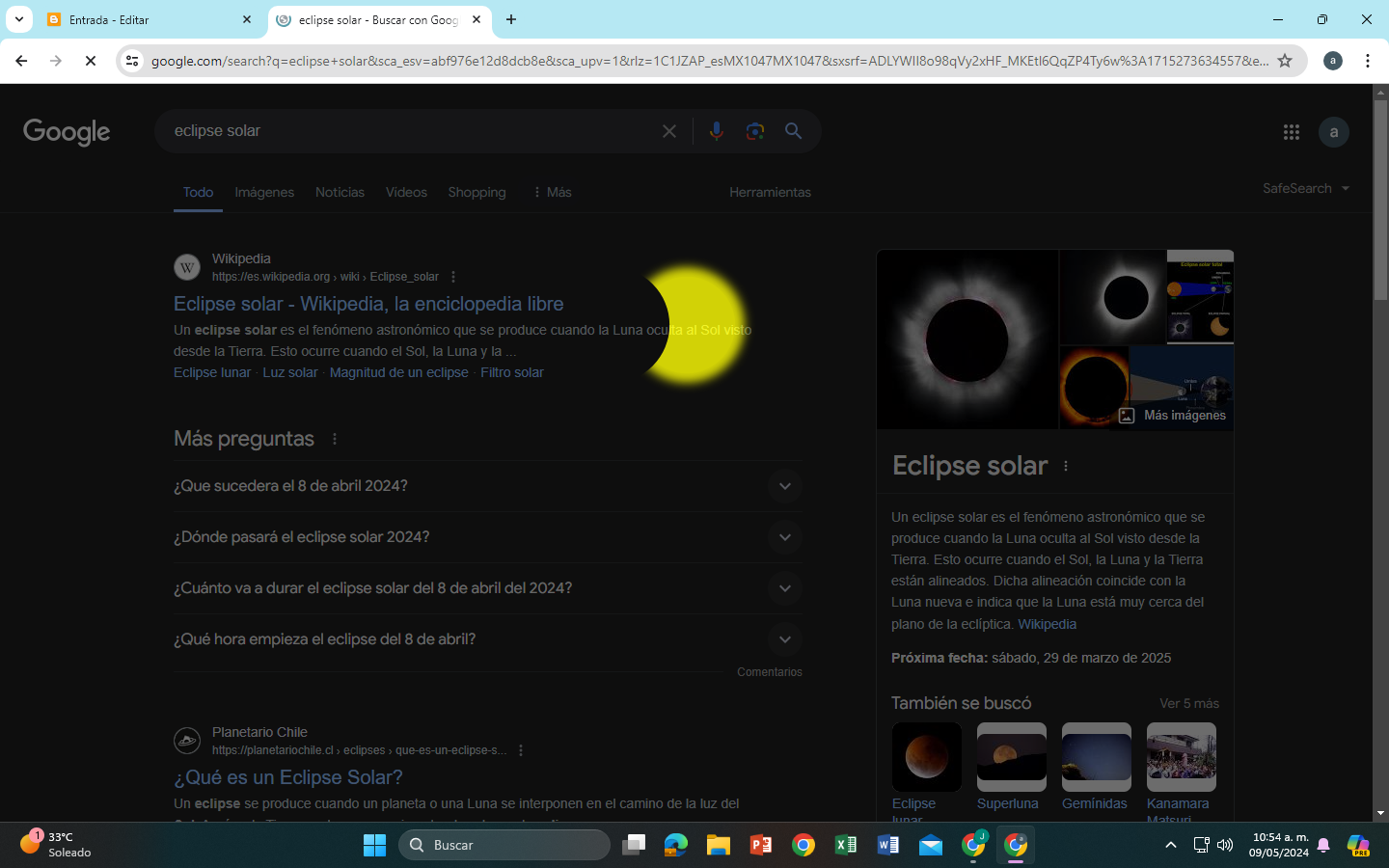
Task: Expand '¿Dónde pasará el eclipse solar 2024?'
Action: 488,537
